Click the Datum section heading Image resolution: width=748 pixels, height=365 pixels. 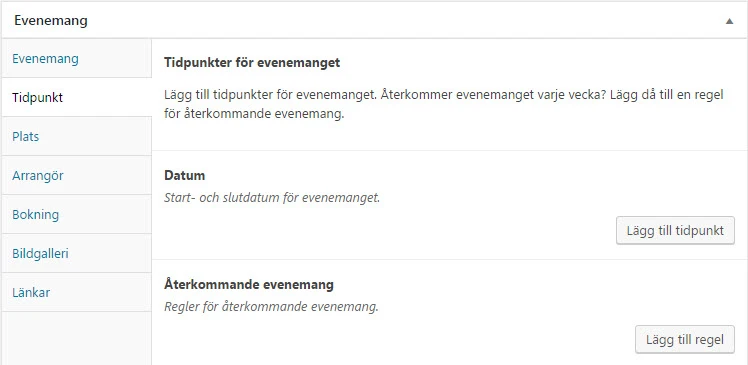184,176
